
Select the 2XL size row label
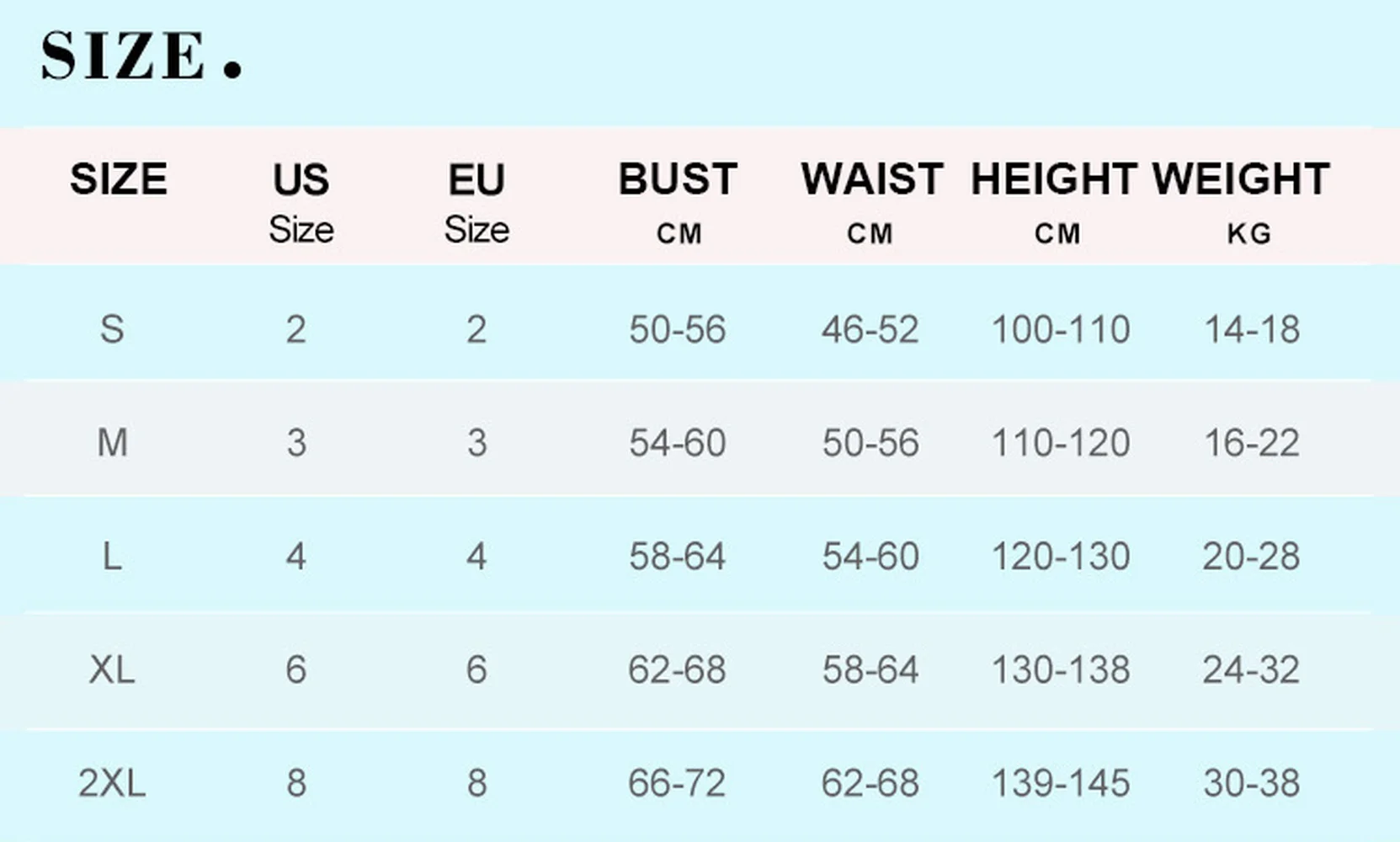112,783
